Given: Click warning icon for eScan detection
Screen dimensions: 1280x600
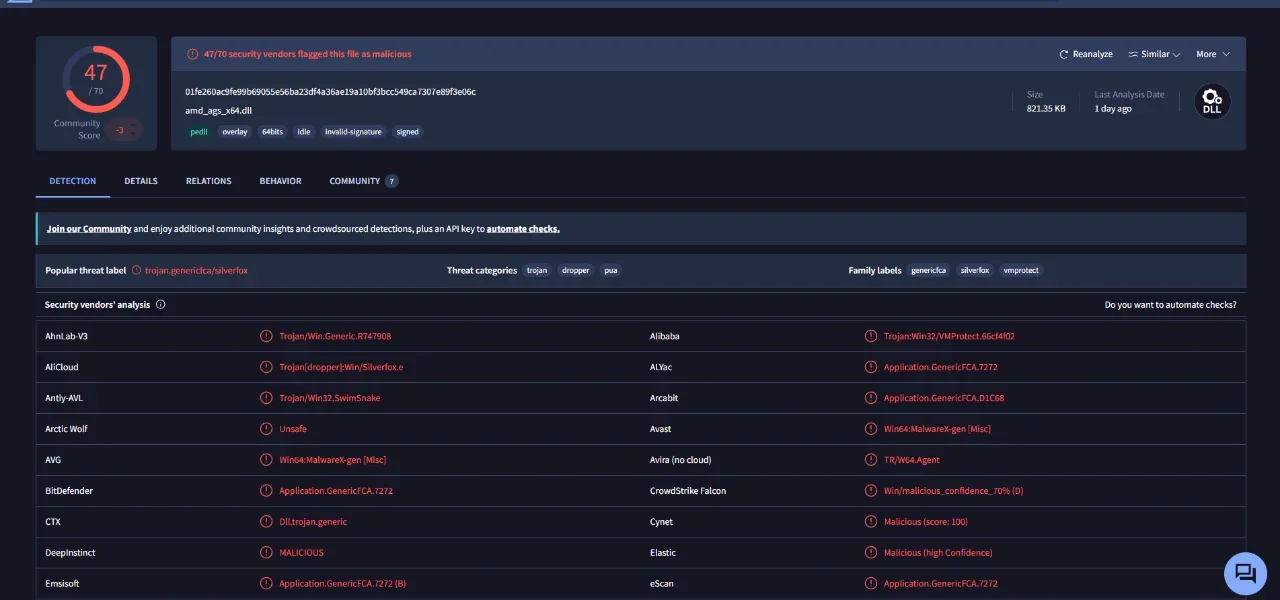Looking at the screenshot, I should [871, 584].
